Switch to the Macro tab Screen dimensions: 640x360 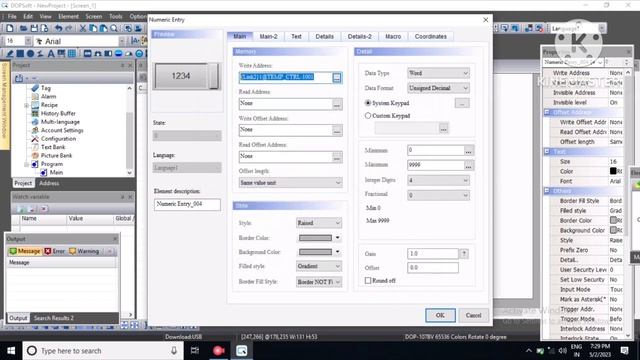pyautogui.click(x=393, y=36)
